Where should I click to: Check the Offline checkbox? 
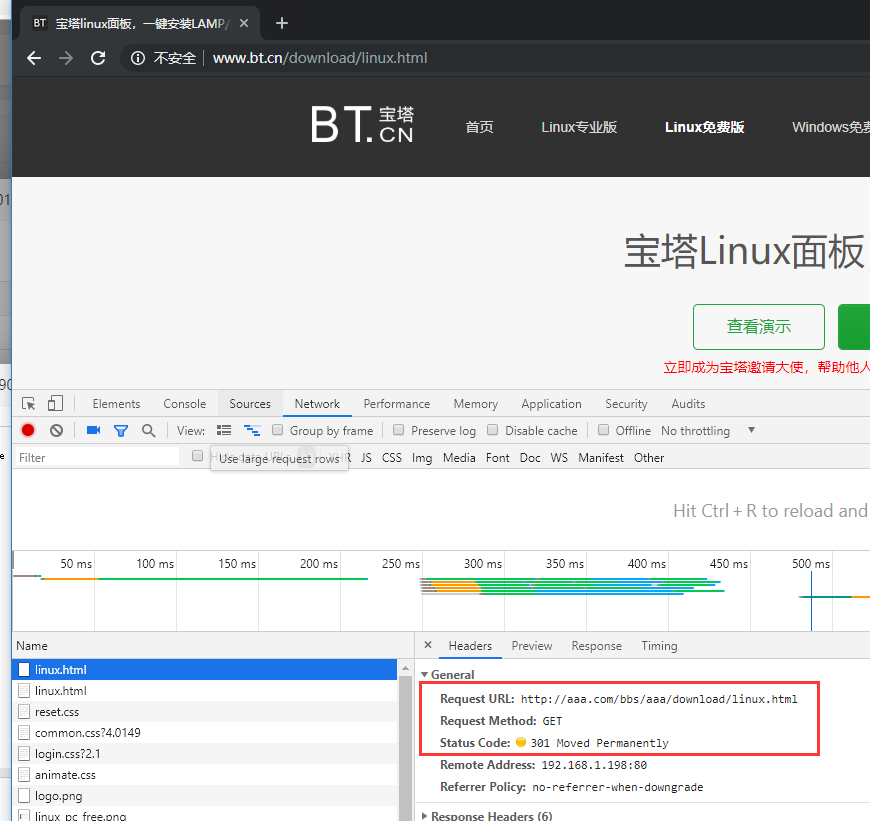pos(604,430)
